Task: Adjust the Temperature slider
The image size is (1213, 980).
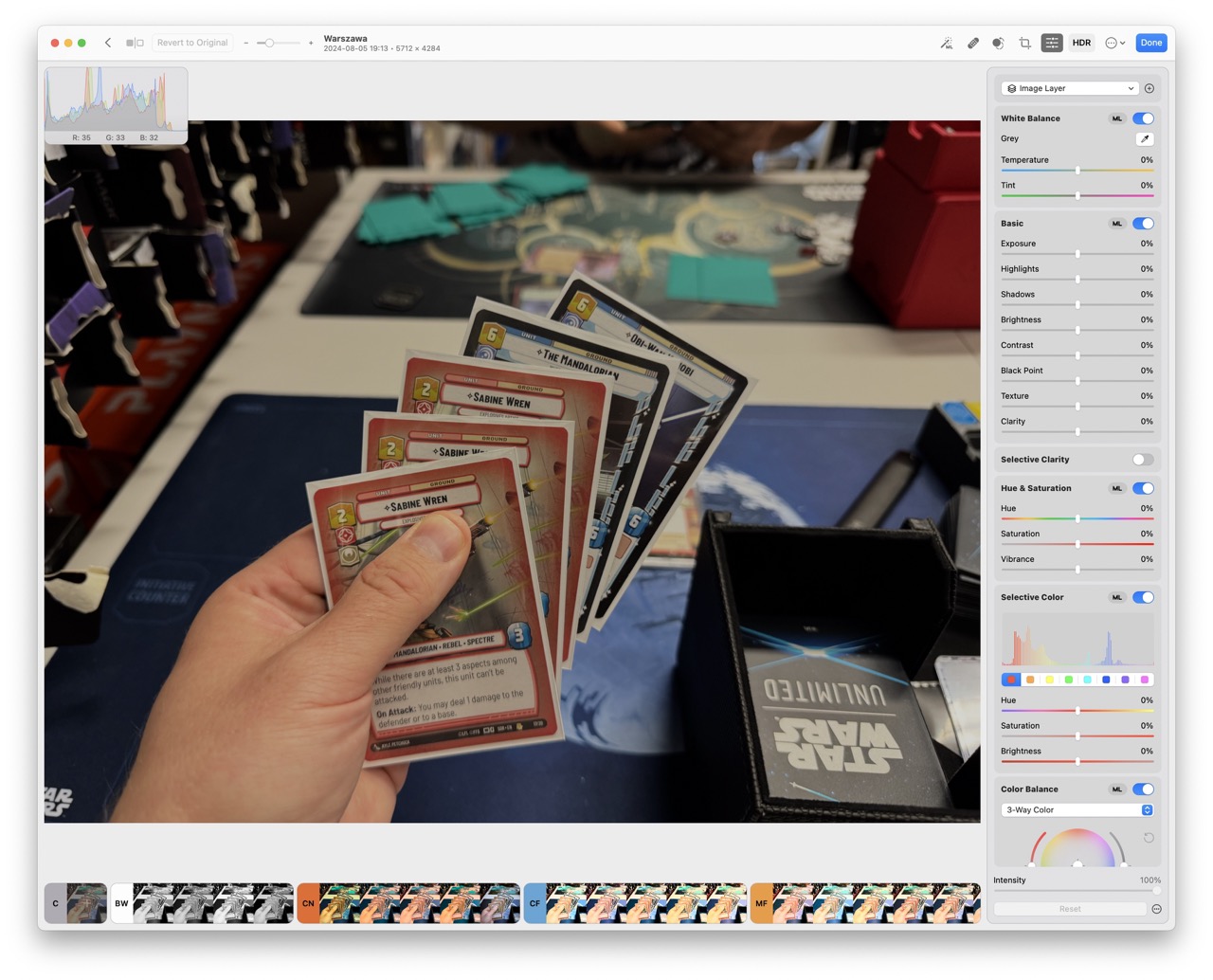Action: coord(1077,171)
